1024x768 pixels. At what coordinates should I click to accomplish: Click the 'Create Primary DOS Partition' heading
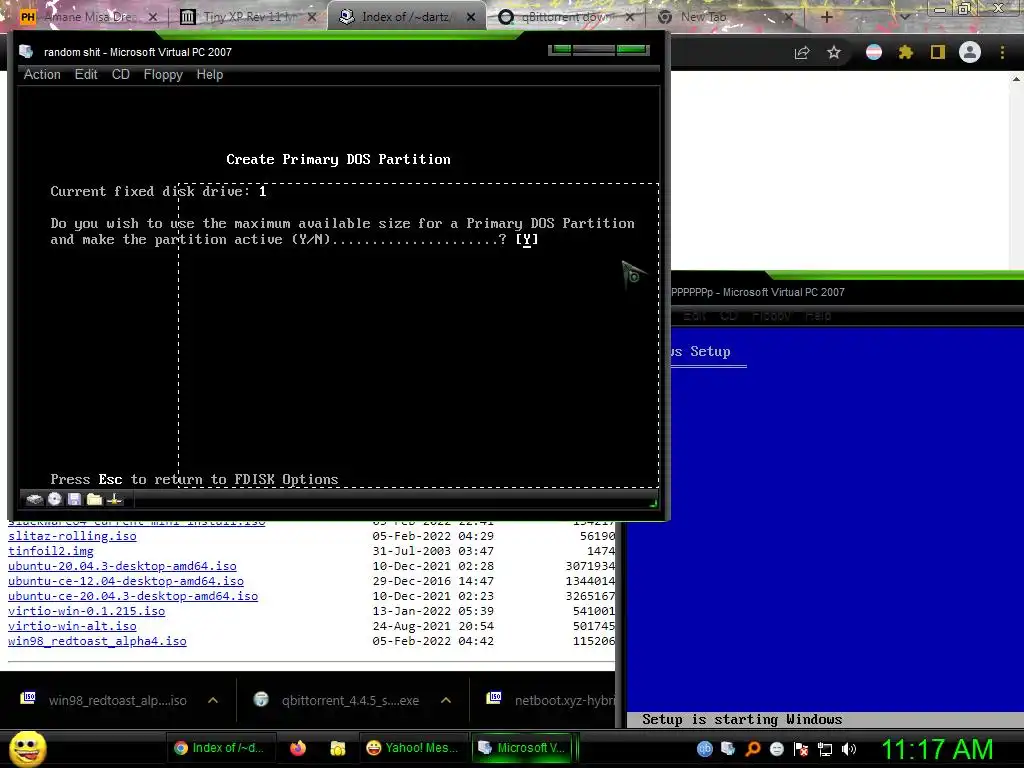pos(338,159)
